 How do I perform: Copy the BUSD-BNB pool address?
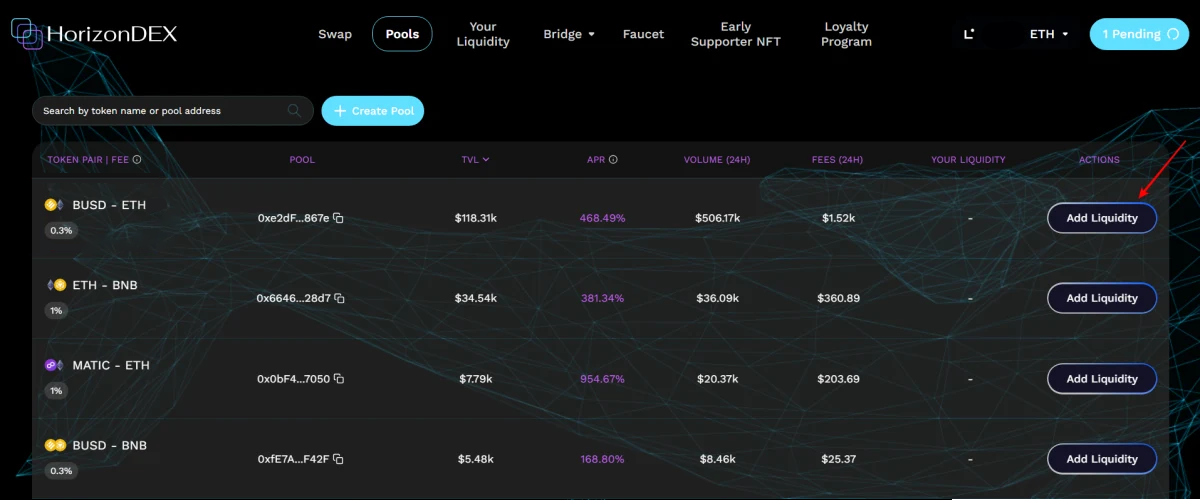339,459
